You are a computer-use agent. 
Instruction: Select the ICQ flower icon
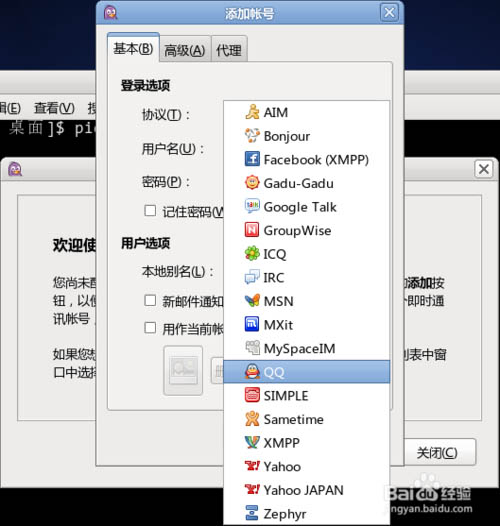[252, 254]
